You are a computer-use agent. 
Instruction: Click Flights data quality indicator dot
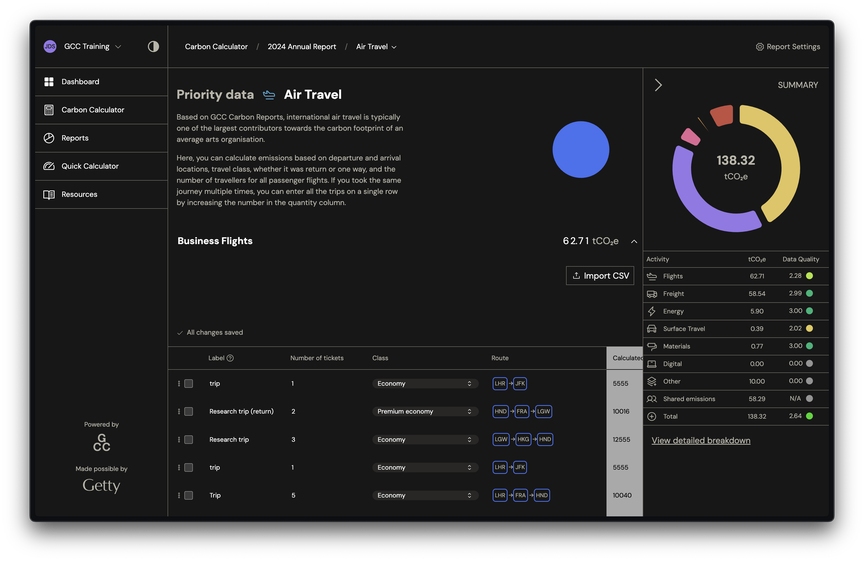click(809, 276)
